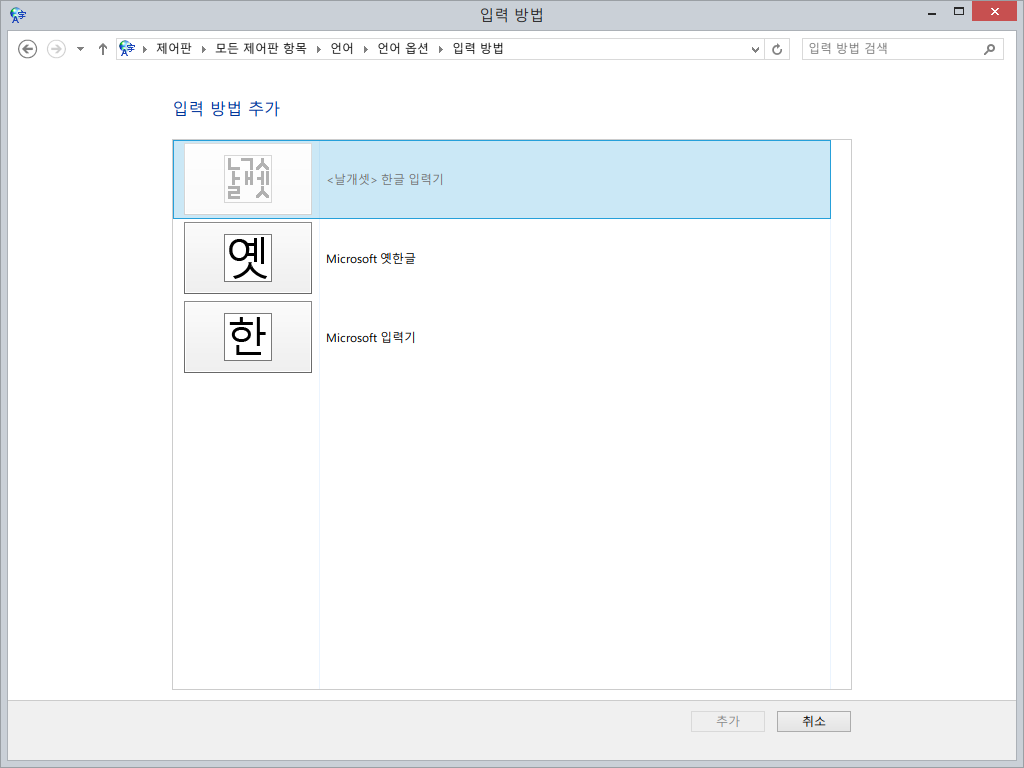The width and height of the screenshot is (1024, 768).
Task: Click the window title bar language icon
Action: 18,14
